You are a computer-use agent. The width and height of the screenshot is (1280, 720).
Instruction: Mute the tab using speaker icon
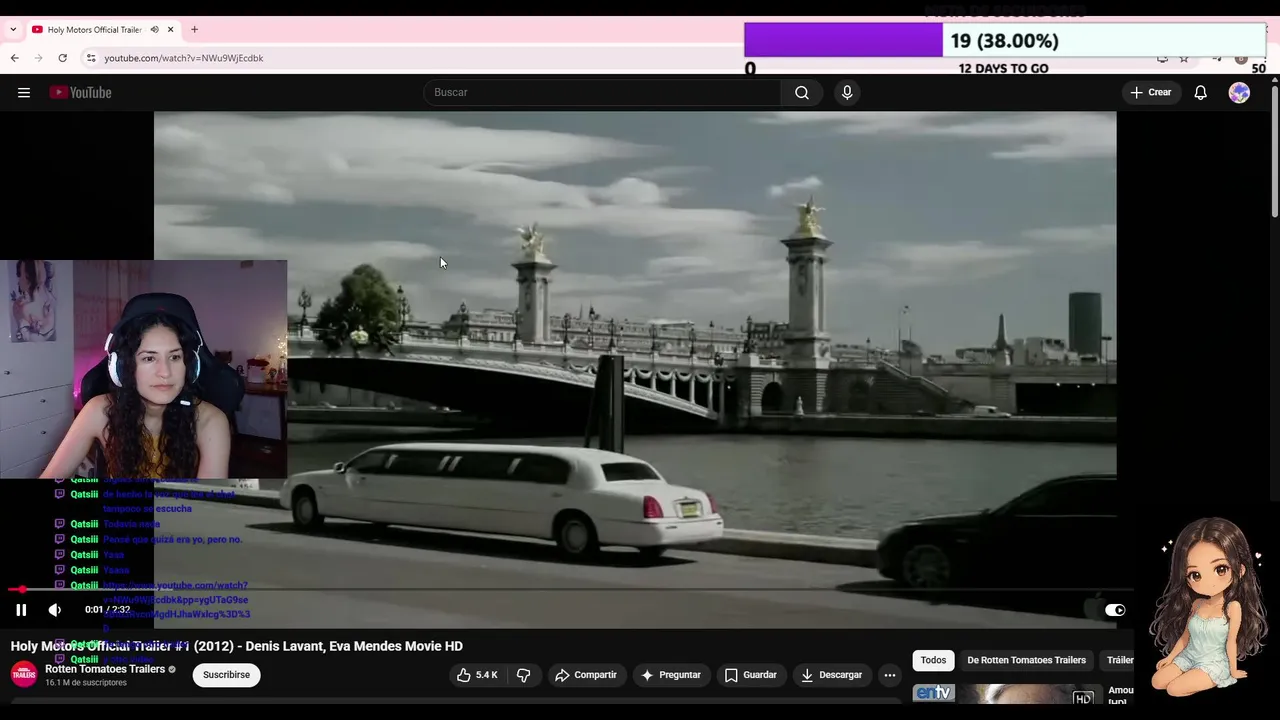point(154,29)
